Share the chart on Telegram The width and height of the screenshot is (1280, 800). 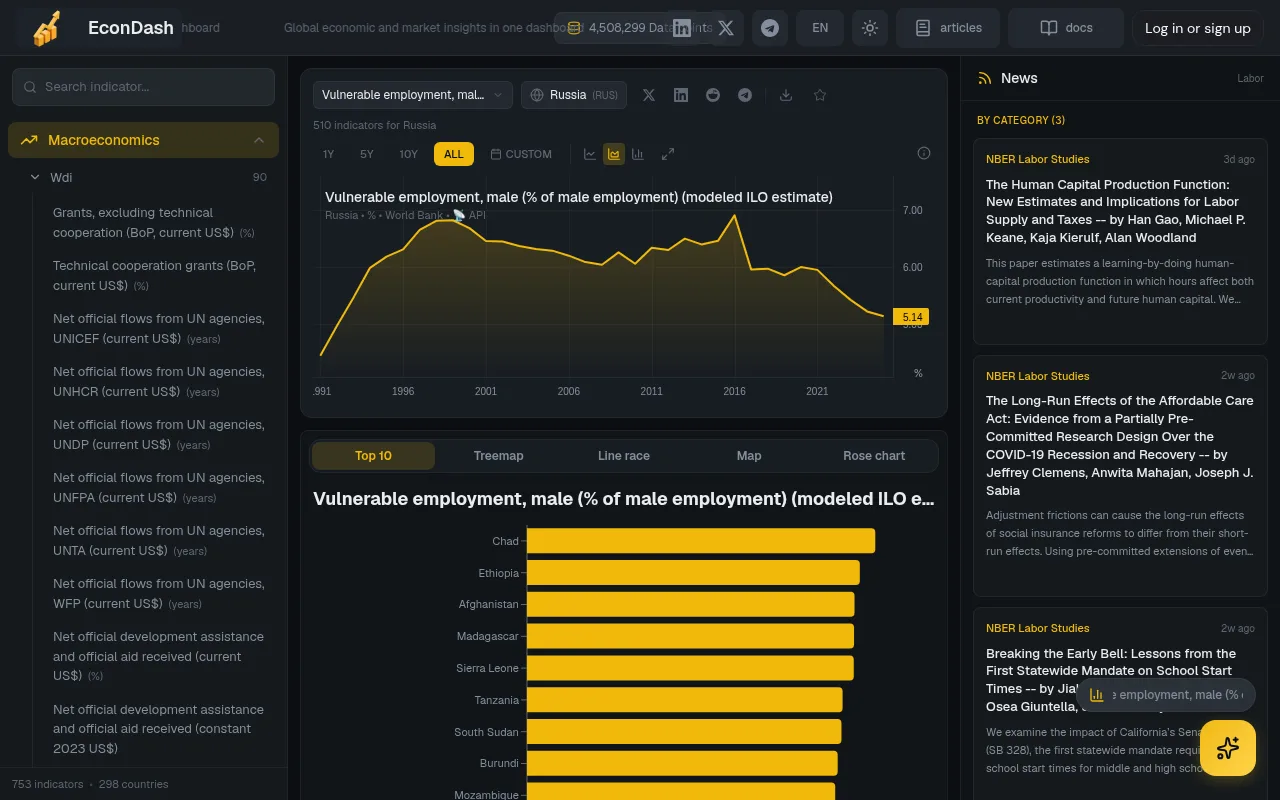(x=745, y=95)
